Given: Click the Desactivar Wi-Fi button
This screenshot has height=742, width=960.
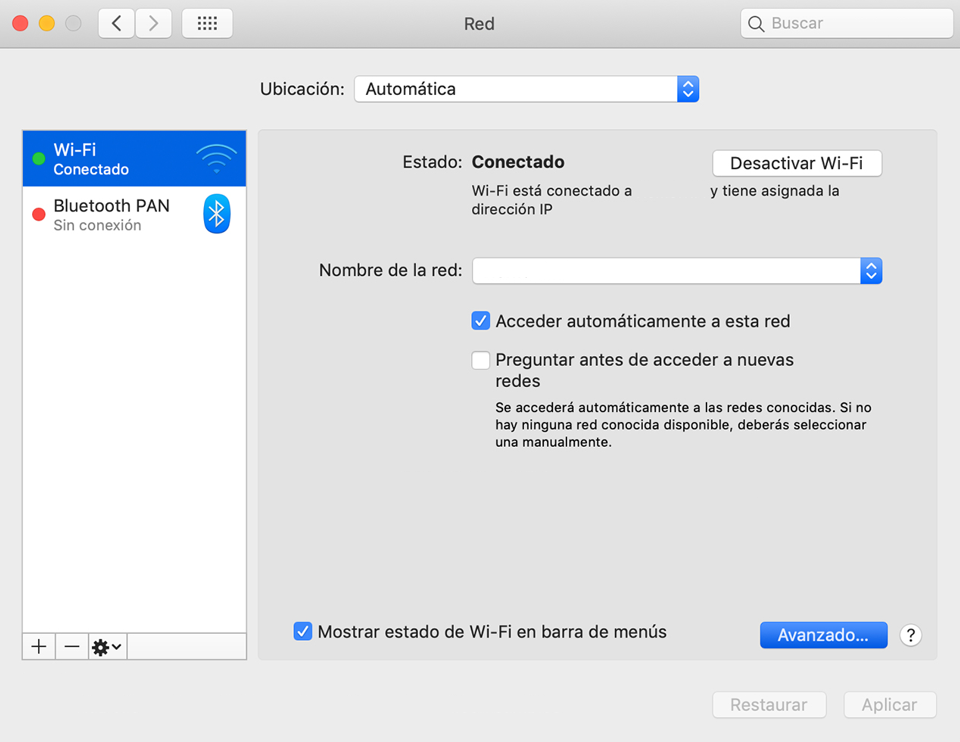Looking at the screenshot, I should tap(796, 163).
